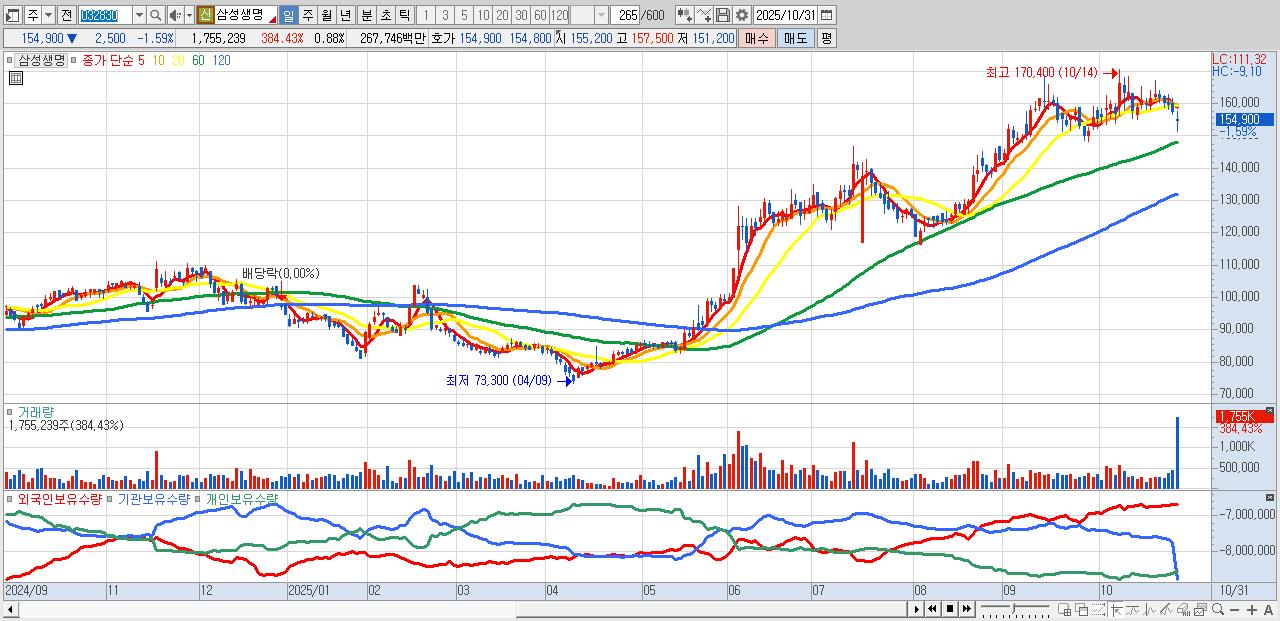Click the chart play forward button
This screenshot has width=1280, height=621.
tap(917, 609)
